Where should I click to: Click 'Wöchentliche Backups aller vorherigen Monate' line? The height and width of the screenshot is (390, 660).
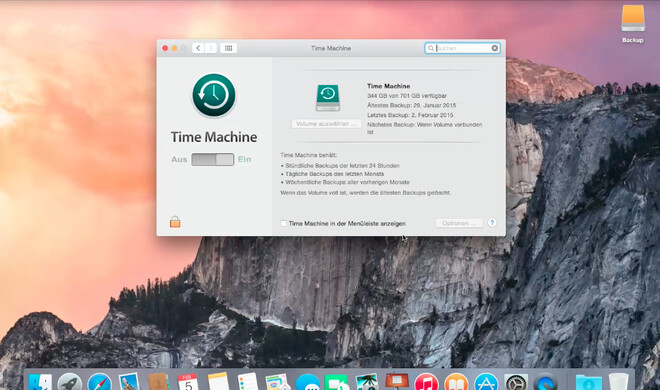pos(347,182)
